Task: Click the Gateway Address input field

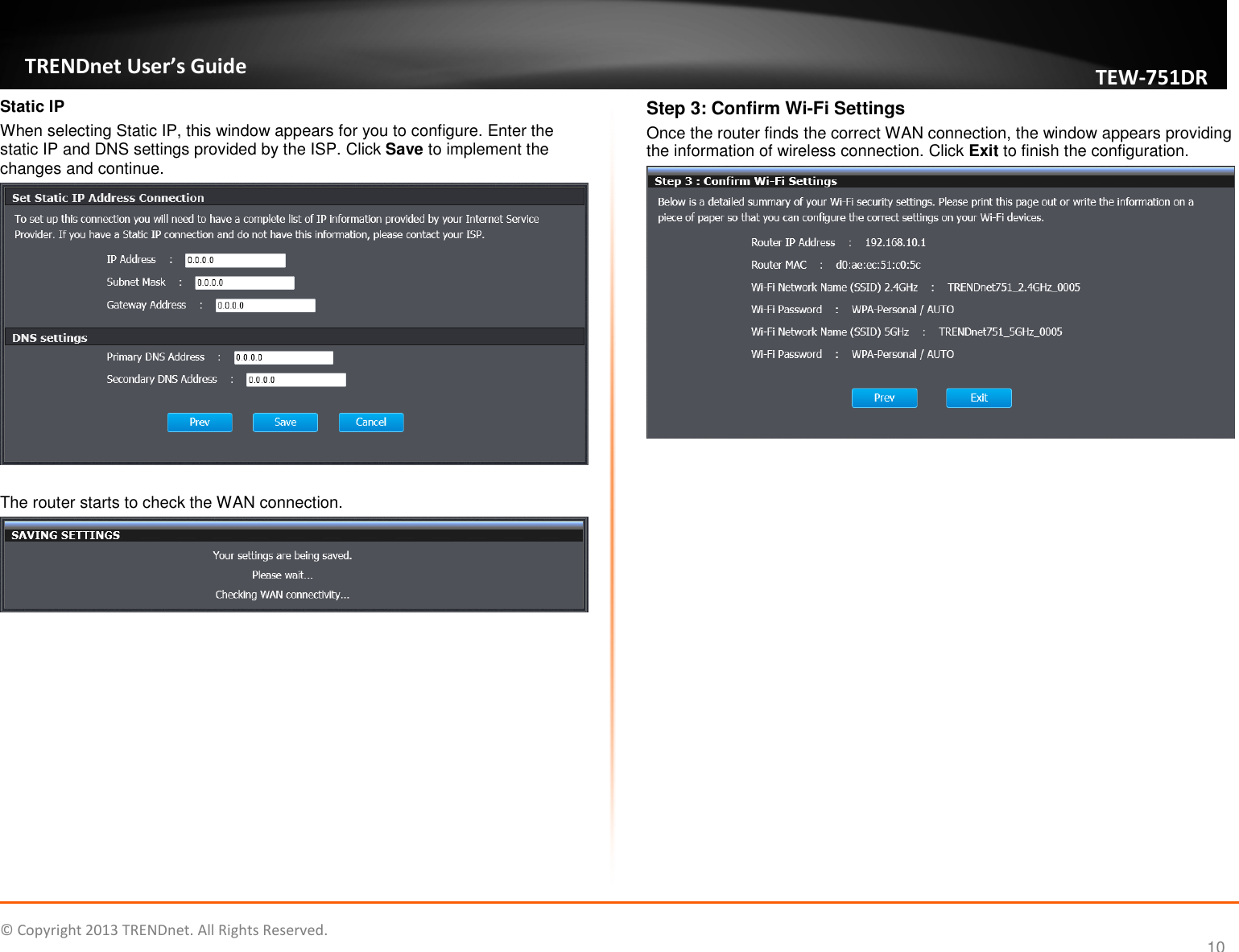Action: tap(266, 305)
